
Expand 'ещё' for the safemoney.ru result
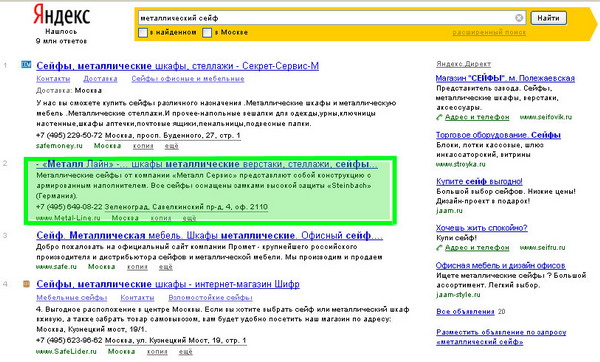tap(171, 146)
